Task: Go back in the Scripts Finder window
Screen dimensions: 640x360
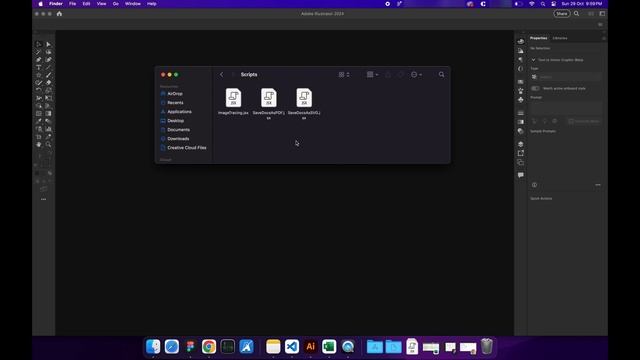Action: pos(222,75)
